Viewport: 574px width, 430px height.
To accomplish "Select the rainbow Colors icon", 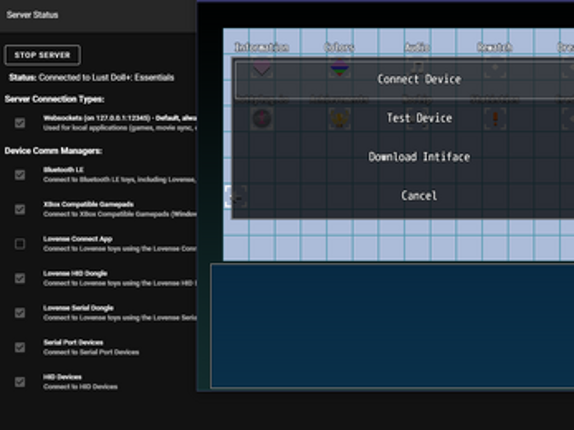I will coord(339,68).
